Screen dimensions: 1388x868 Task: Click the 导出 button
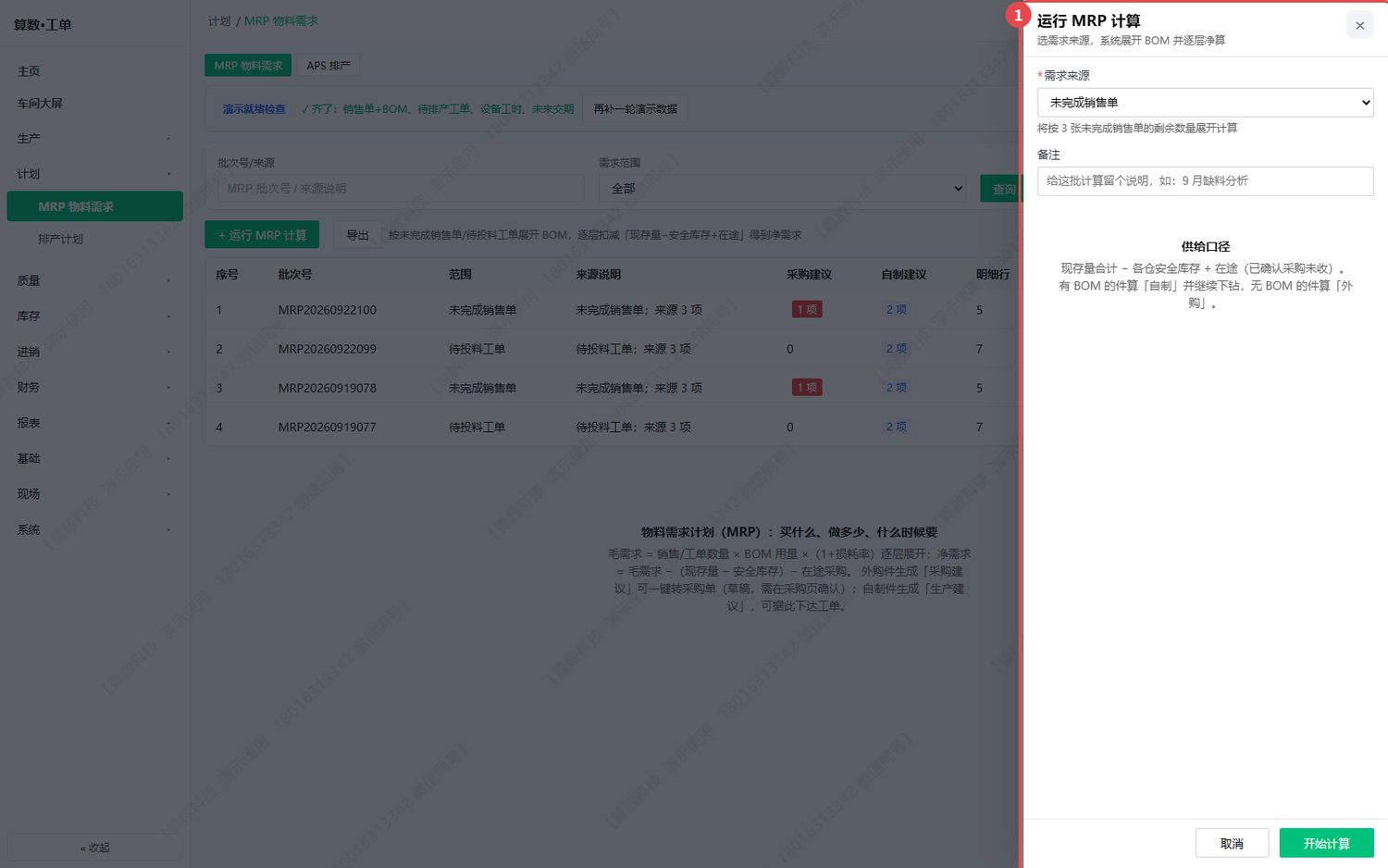(357, 235)
